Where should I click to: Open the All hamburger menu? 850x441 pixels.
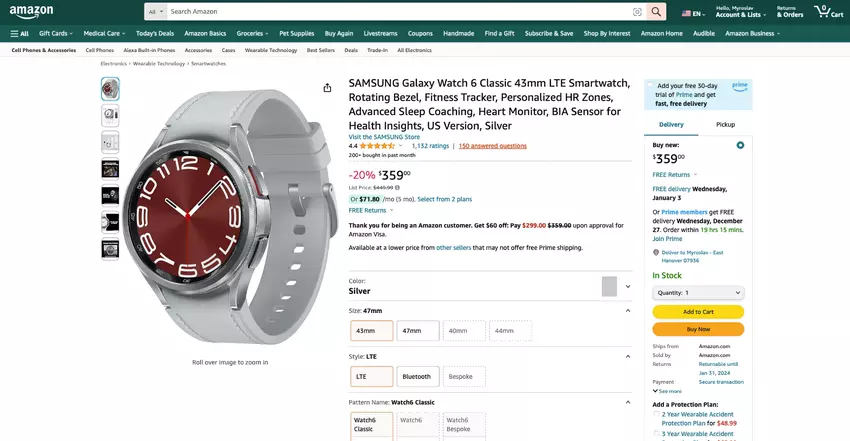click(x=19, y=33)
